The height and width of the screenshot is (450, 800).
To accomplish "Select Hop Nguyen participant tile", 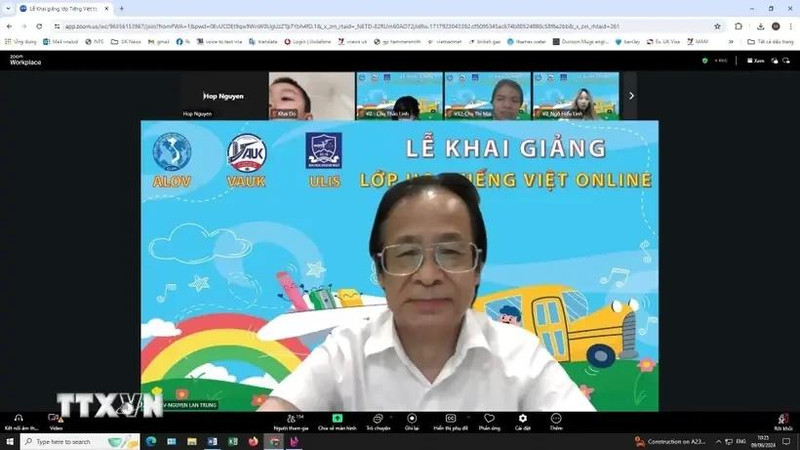I will [x=224, y=96].
